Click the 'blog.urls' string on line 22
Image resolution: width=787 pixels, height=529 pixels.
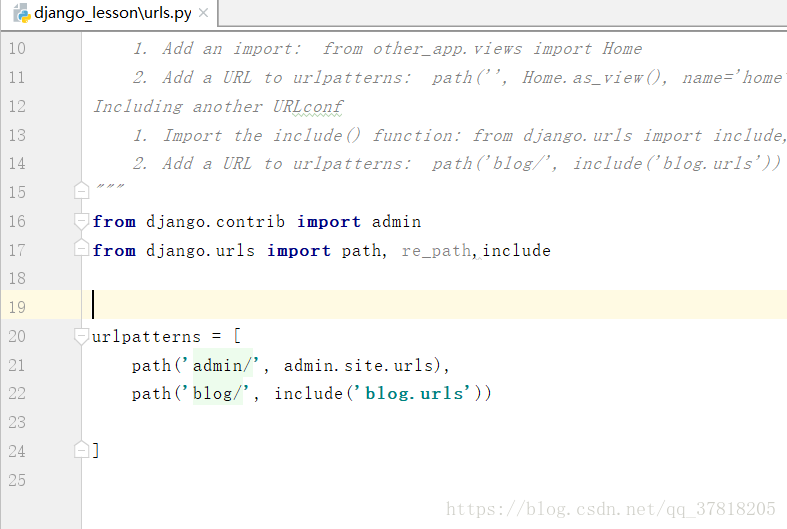(x=413, y=393)
